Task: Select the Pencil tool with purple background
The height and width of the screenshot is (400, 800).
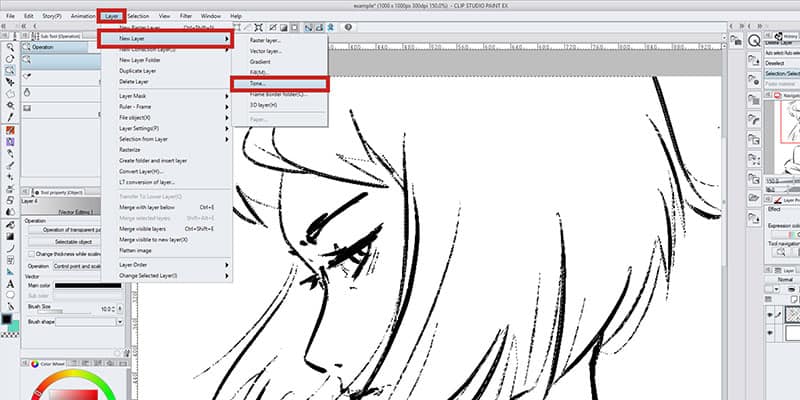Action: (10, 142)
